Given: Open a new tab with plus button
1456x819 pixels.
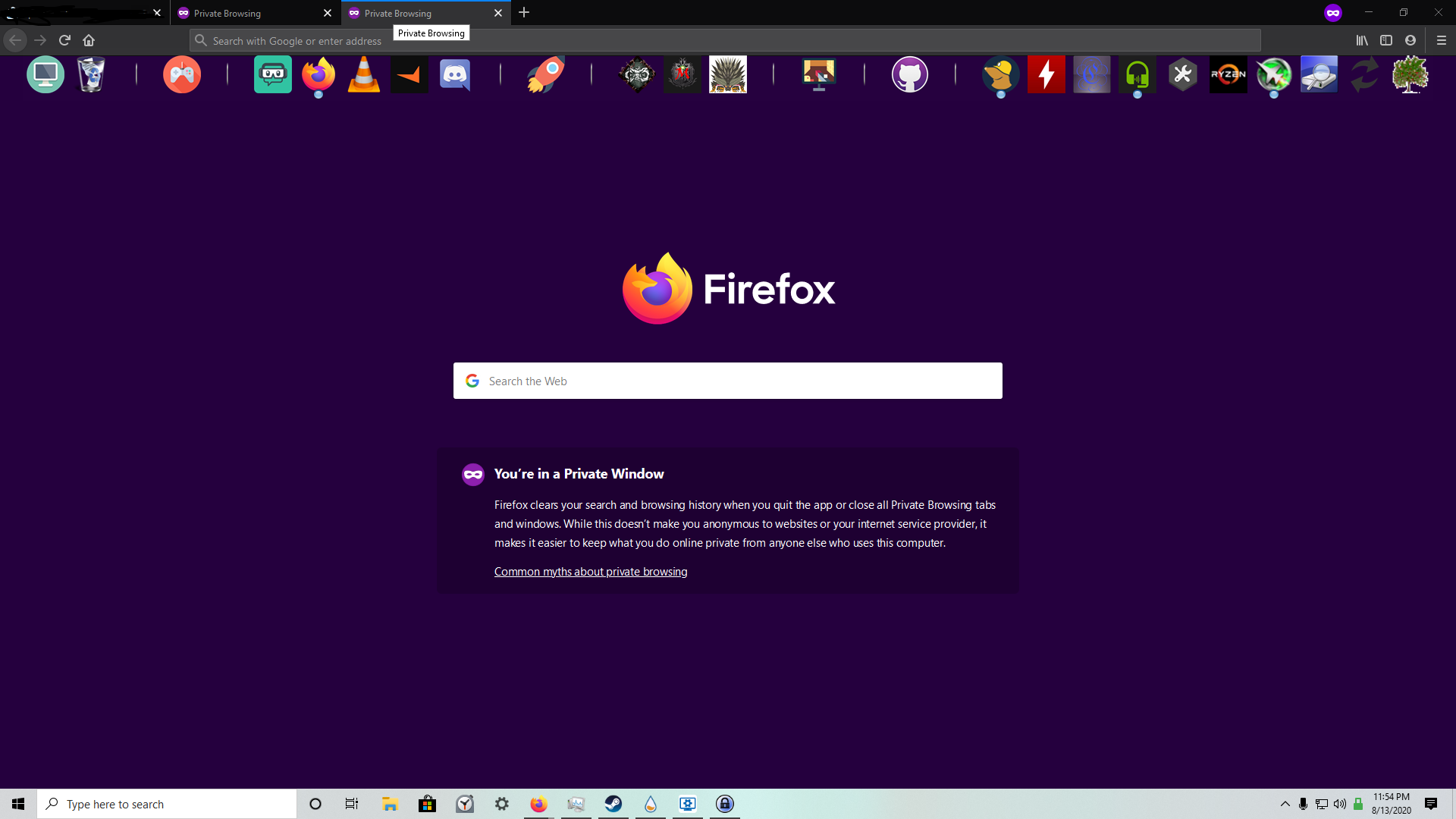Looking at the screenshot, I should [x=524, y=13].
